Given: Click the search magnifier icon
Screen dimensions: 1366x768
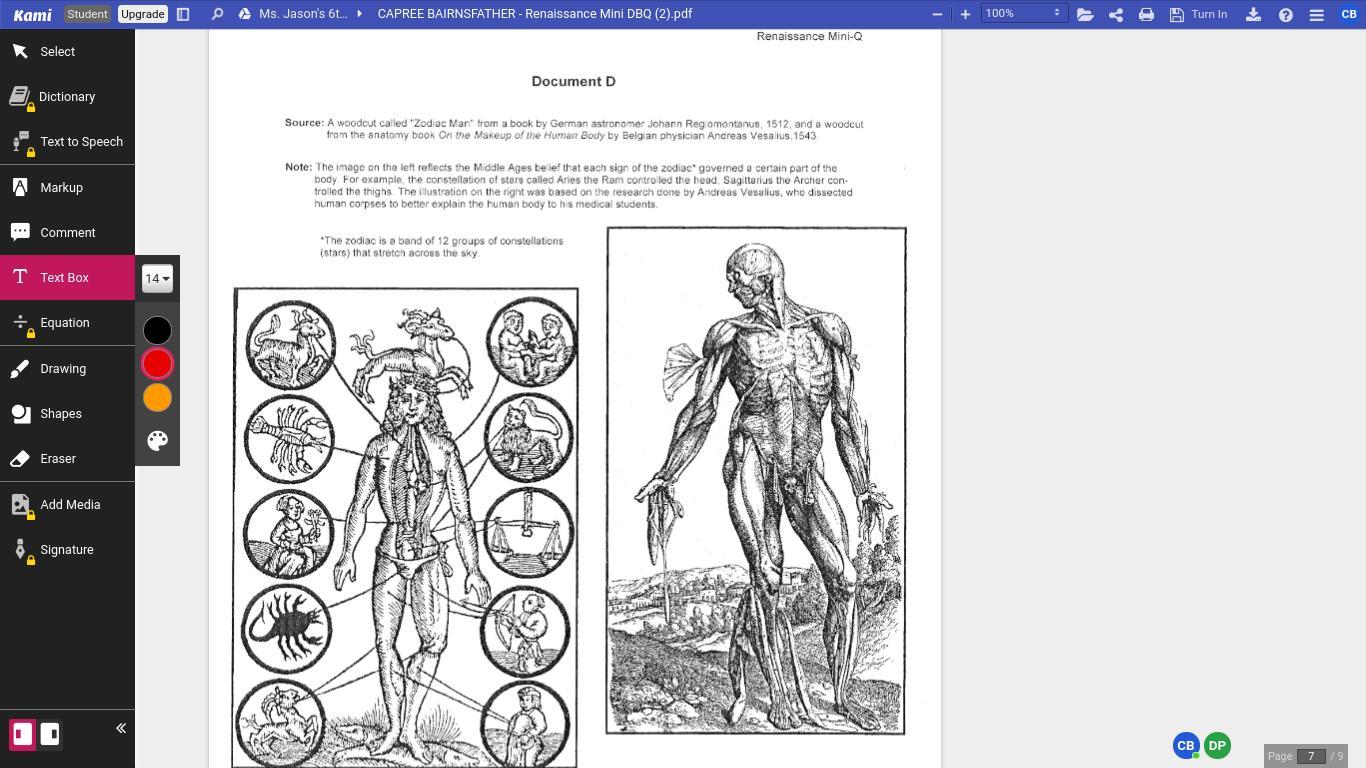Looking at the screenshot, I should pyautogui.click(x=217, y=14).
